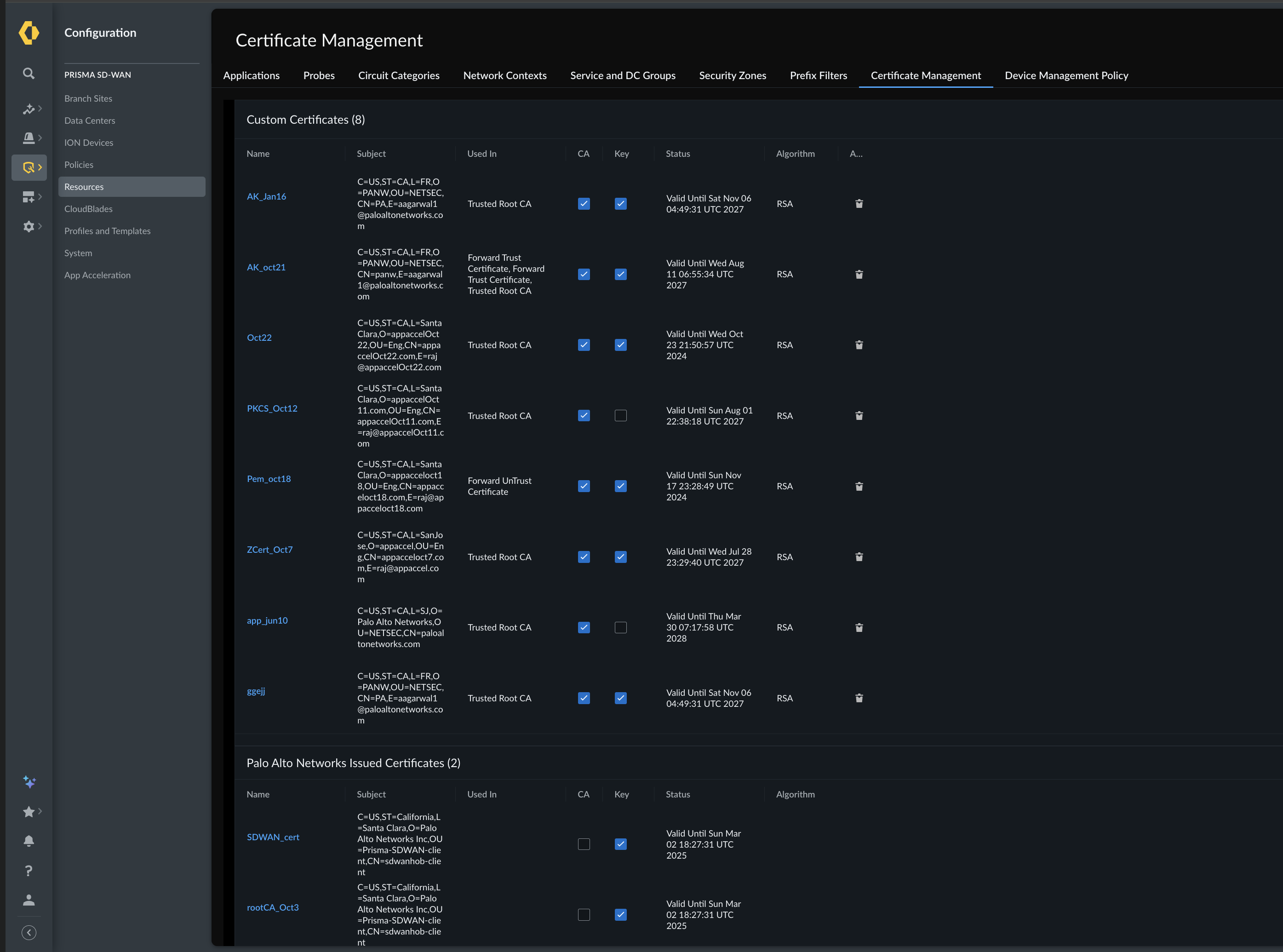
Task: Expand the settings gear menu in sidebar
Action: click(x=29, y=226)
